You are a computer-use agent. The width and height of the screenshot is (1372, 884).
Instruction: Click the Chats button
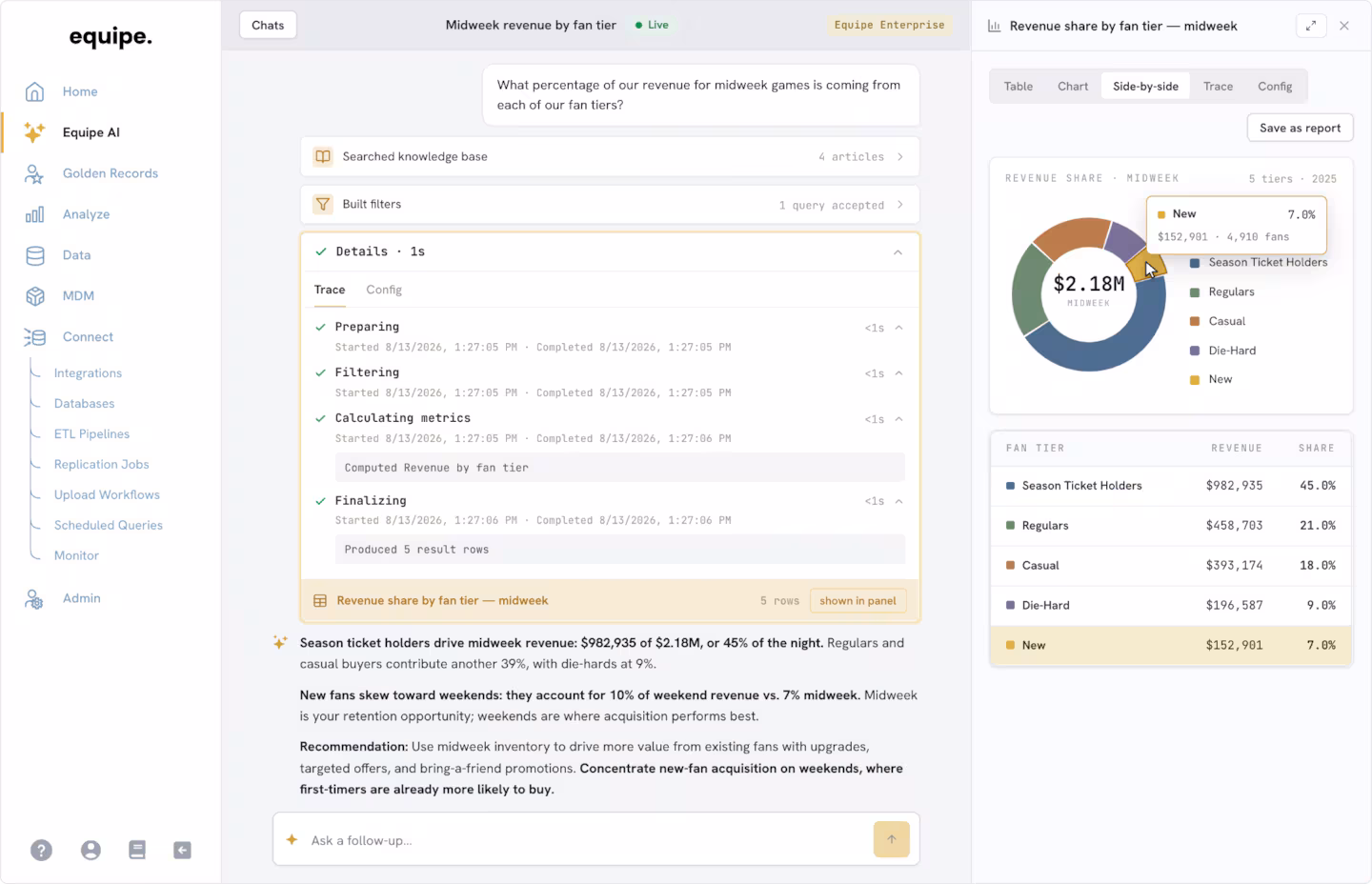[x=268, y=25]
